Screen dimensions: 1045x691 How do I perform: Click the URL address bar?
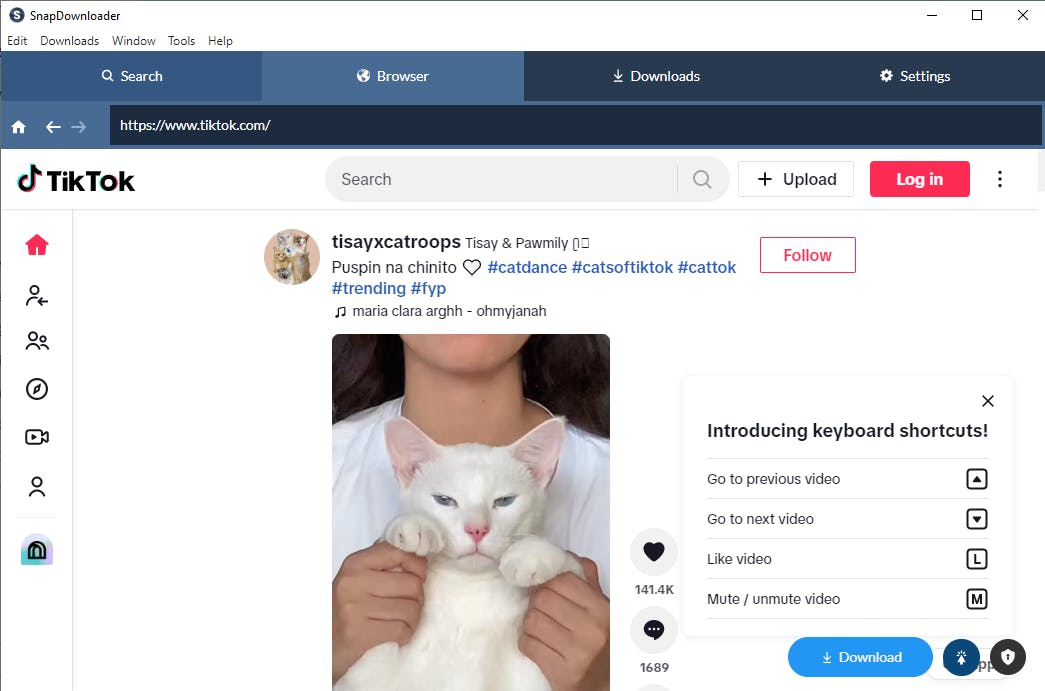click(x=576, y=125)
